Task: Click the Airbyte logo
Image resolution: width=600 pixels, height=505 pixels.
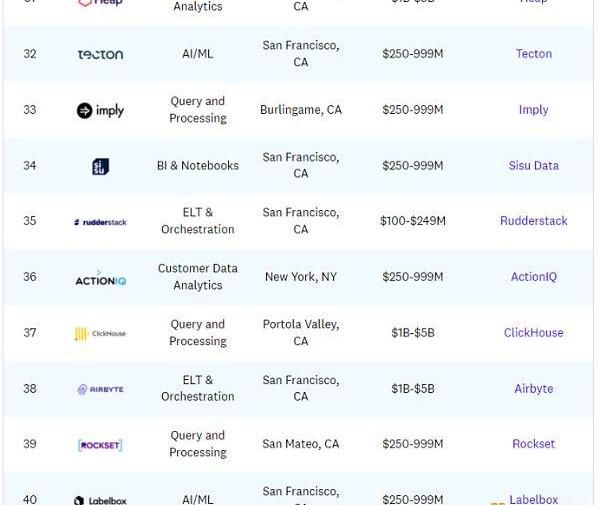Action: click(100, 389)
